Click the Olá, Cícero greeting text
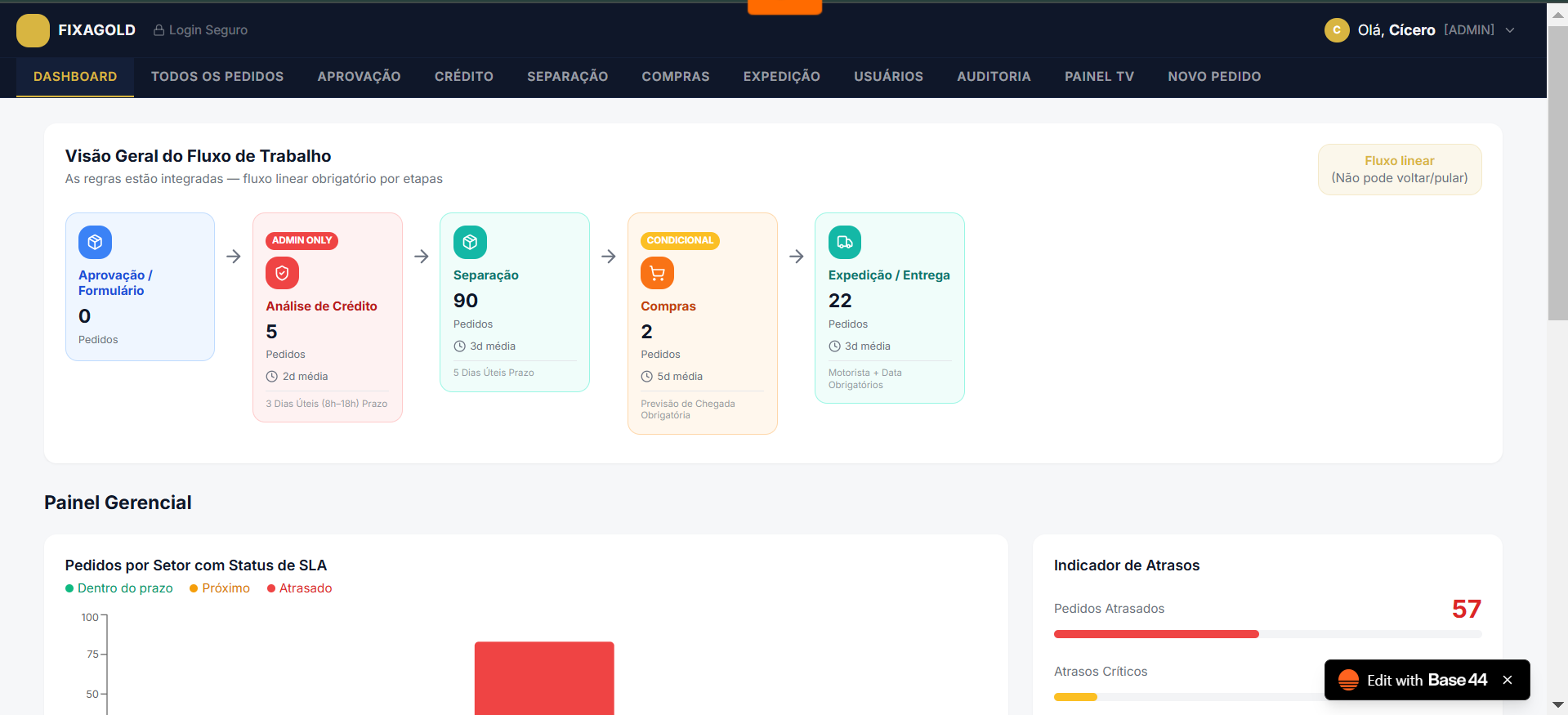Image resolution: width=1568 pixels, height=715 pixels. [x=1396, y=30]
